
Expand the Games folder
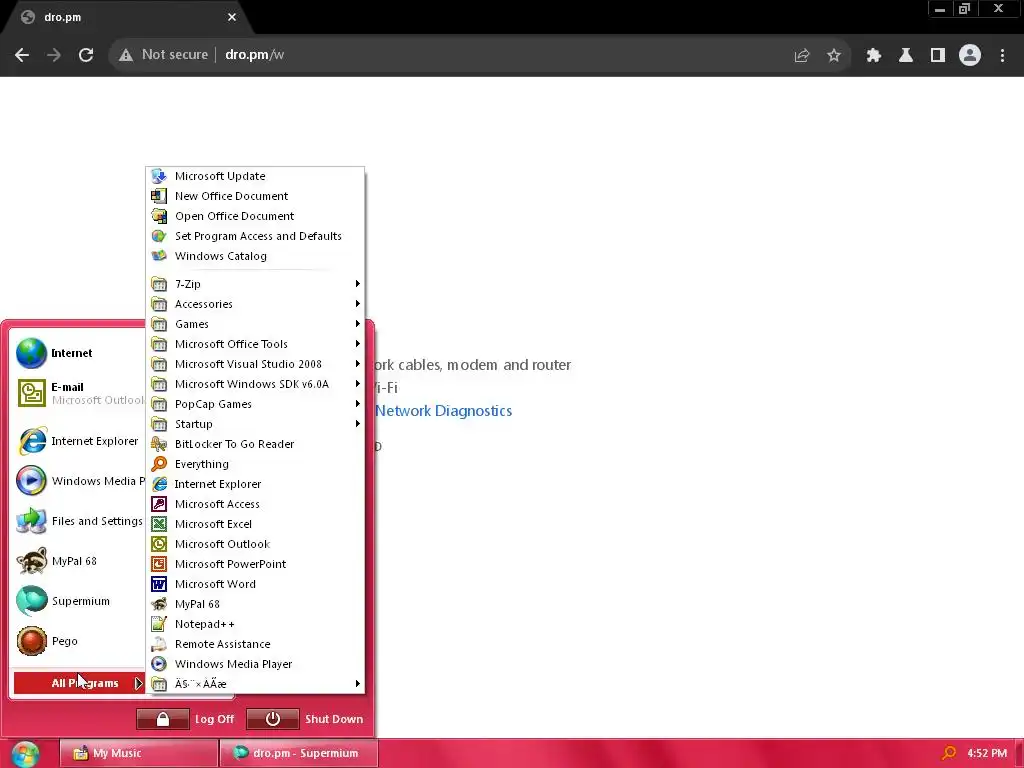255,324
